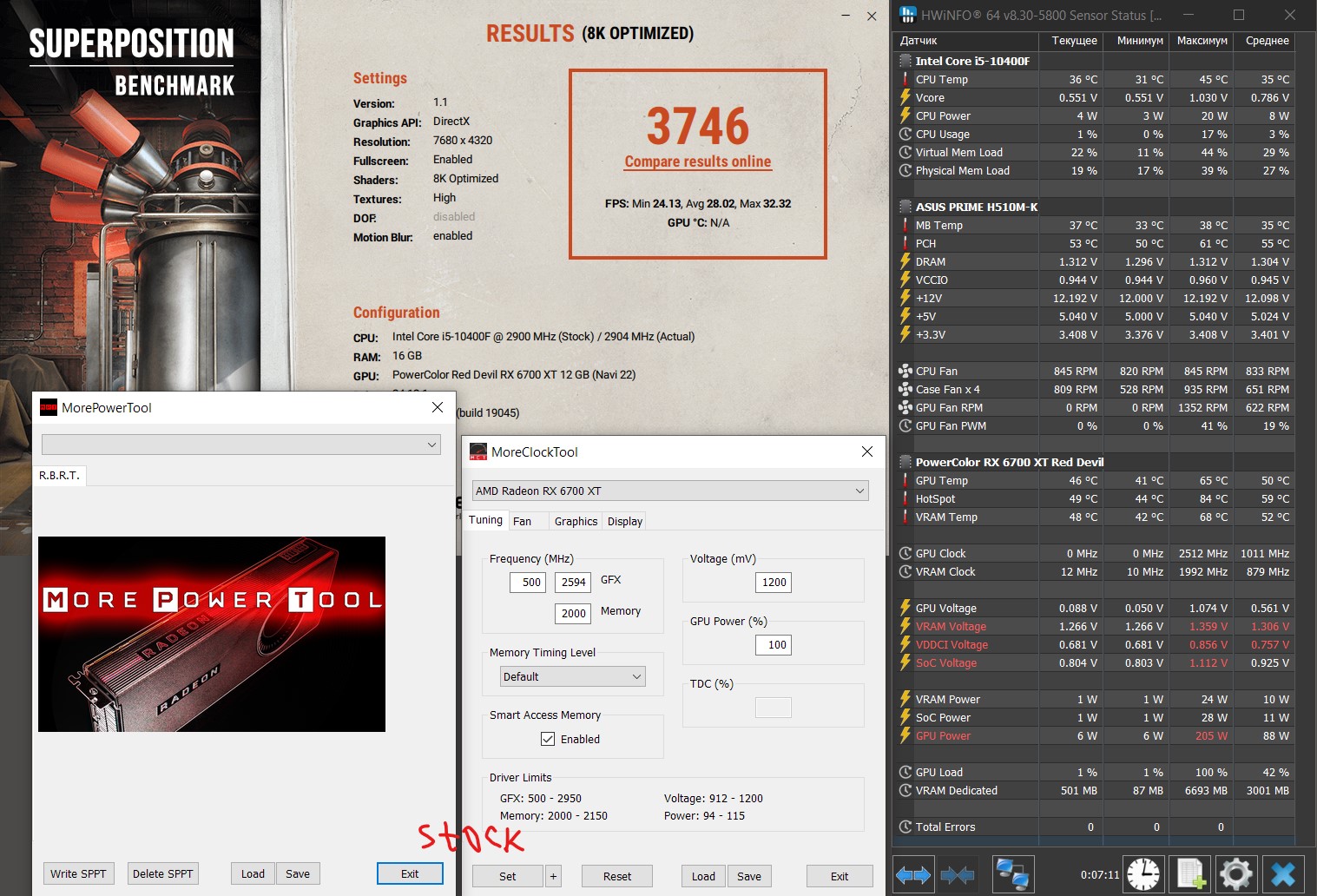The image size is (1317, 896).
Task: Click the More Power Tool banner image
Action: tap(212, 634)
